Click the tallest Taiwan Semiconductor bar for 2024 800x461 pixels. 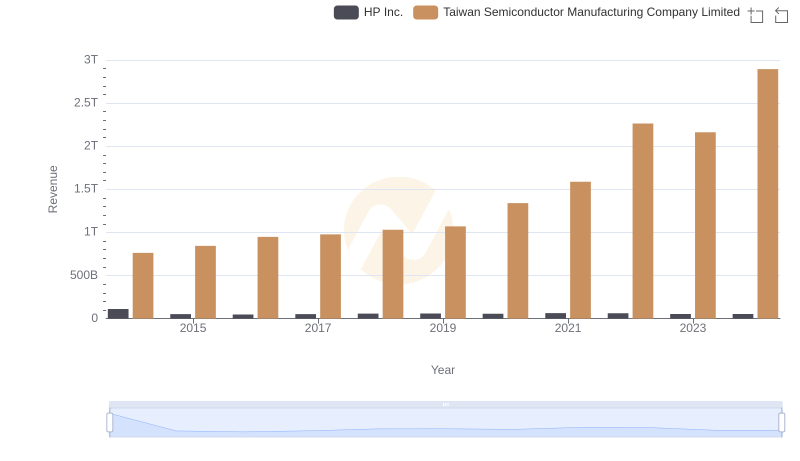[x=768, y=194]
